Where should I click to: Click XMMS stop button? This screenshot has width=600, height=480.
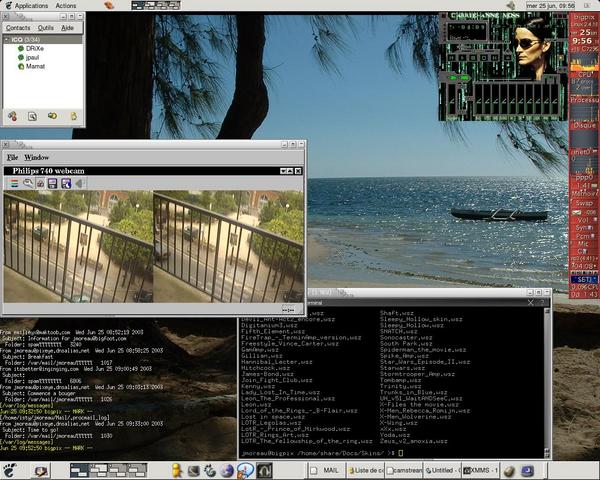[484, 58]
